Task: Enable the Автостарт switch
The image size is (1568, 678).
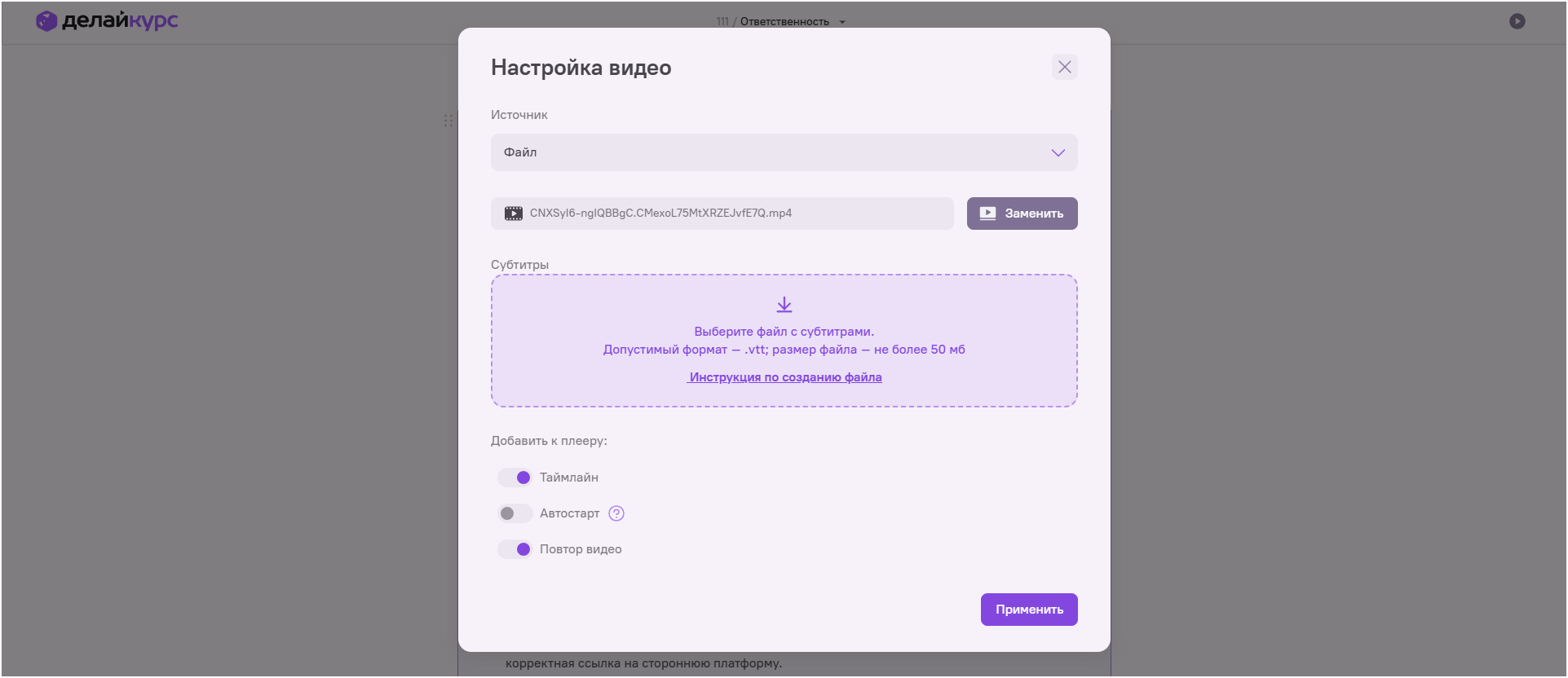Action: click(x=515, y=513)
